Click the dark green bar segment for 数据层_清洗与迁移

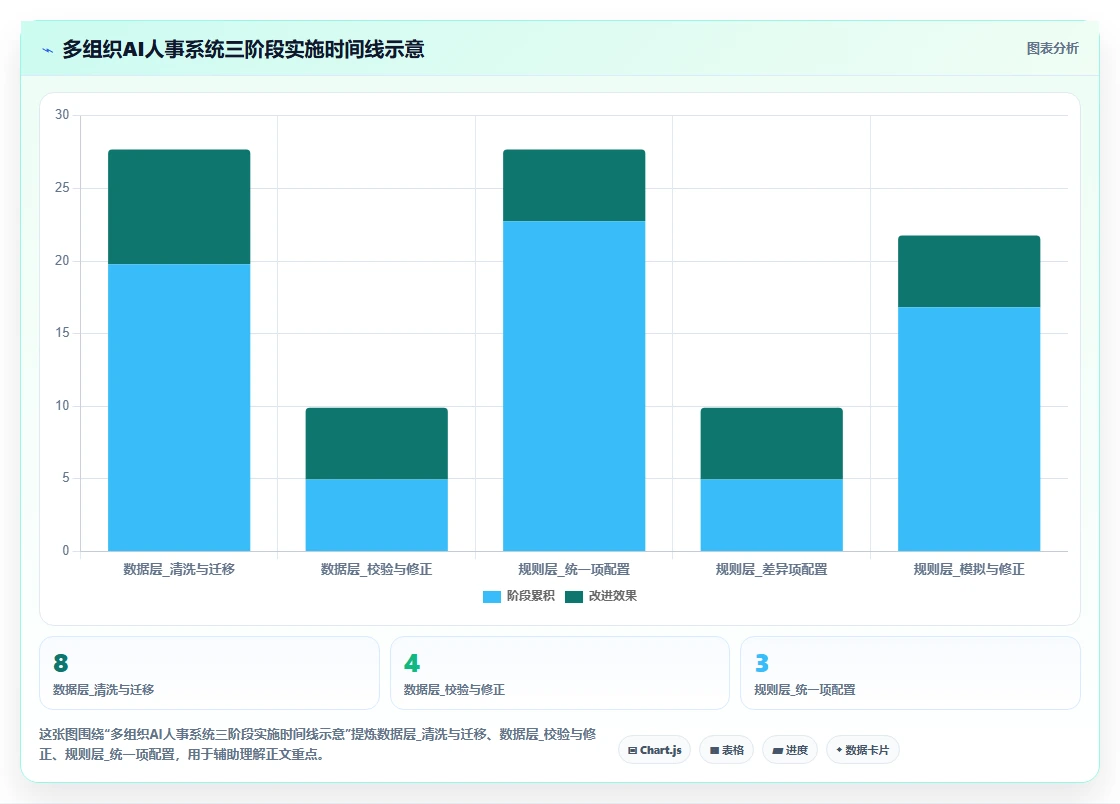pyautogui.click(x=179, y=207)
